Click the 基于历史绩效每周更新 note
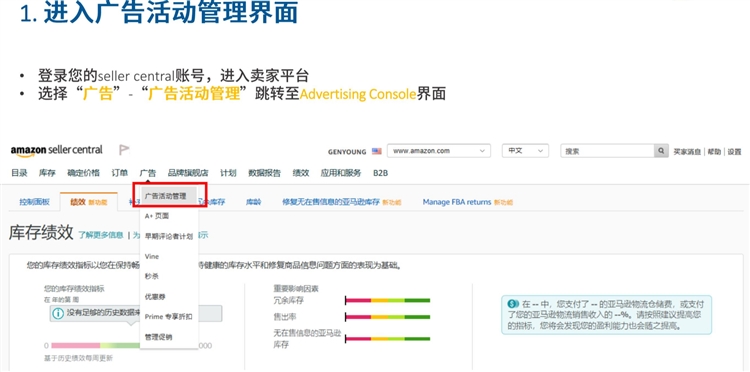 (x=78, y=358)
